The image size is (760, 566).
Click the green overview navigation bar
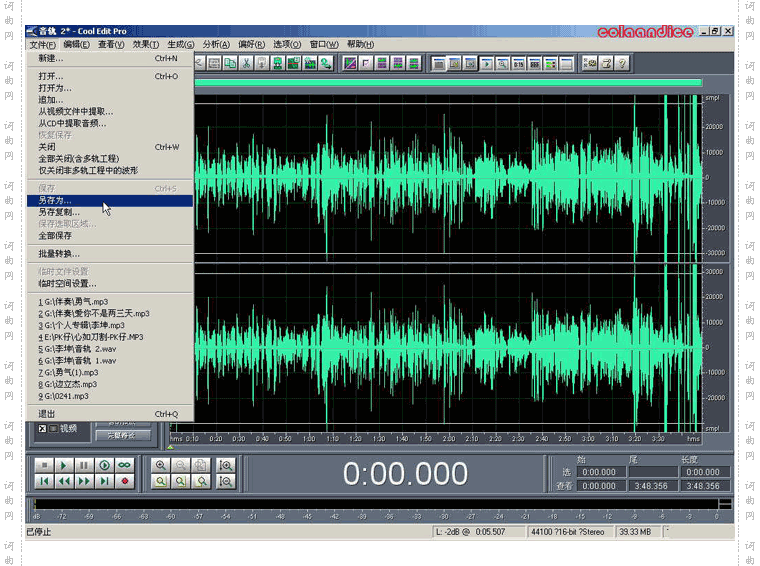click(448, 83)
